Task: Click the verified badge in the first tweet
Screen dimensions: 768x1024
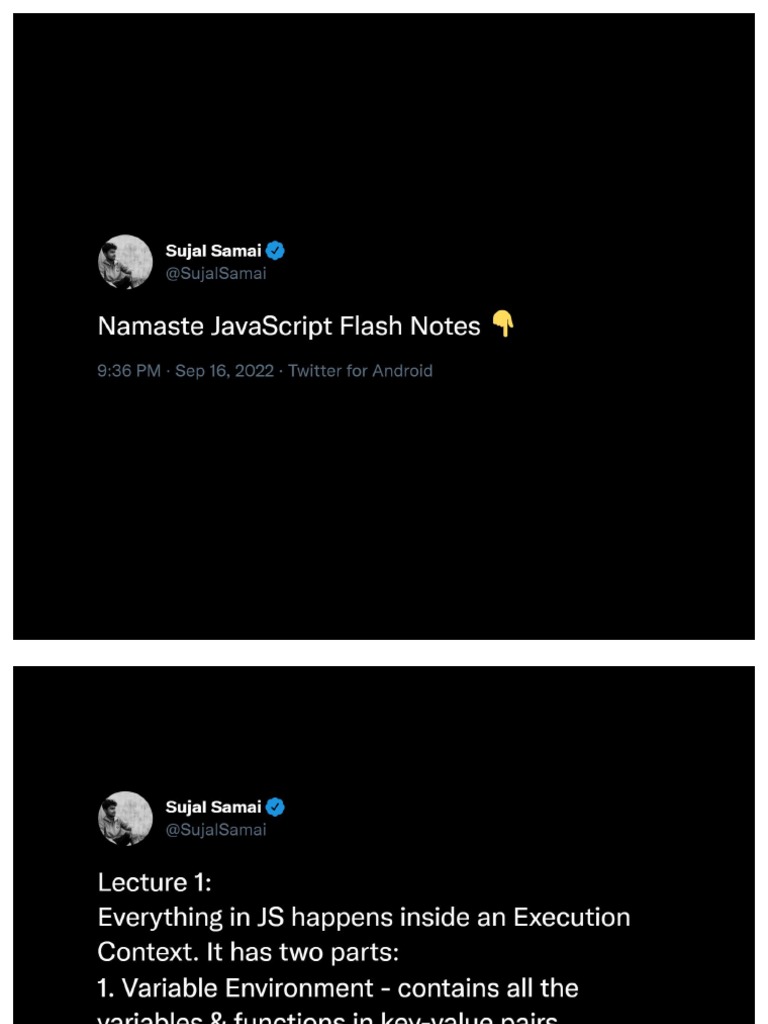Action: point(276,251)
